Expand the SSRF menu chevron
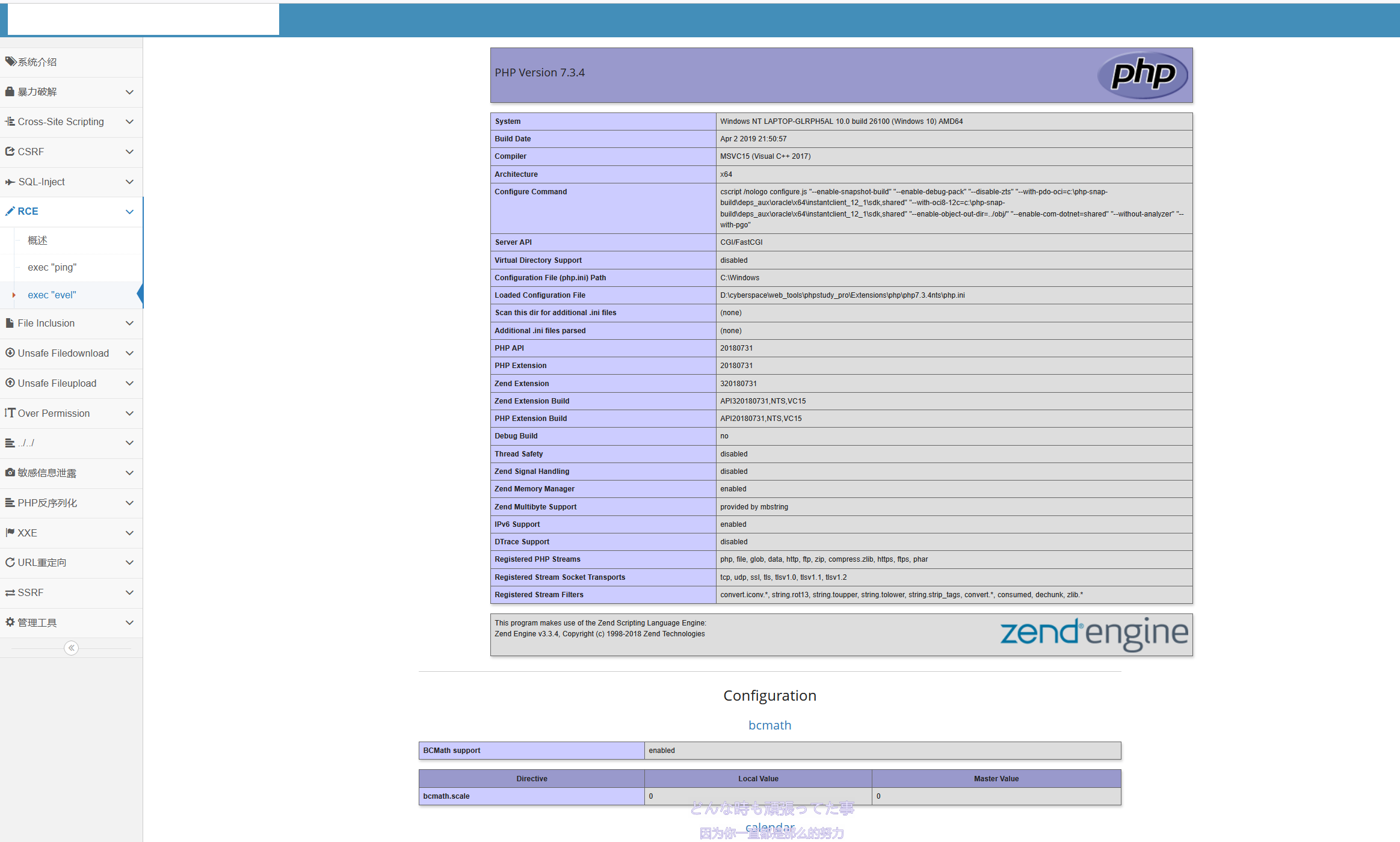The image size is (1400, 842). [129, 592]
